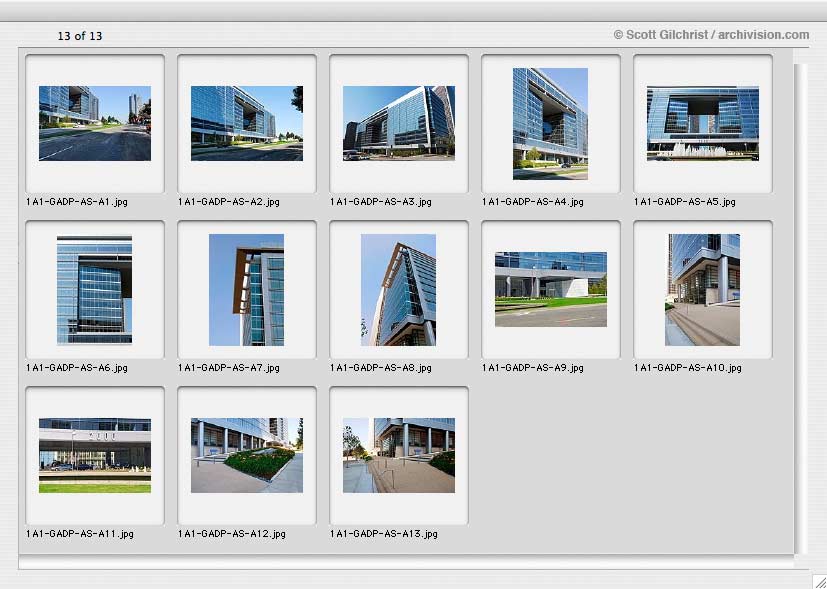Click the filename 1A1-GADP-AS-A12.jpg

pos(232,534)
